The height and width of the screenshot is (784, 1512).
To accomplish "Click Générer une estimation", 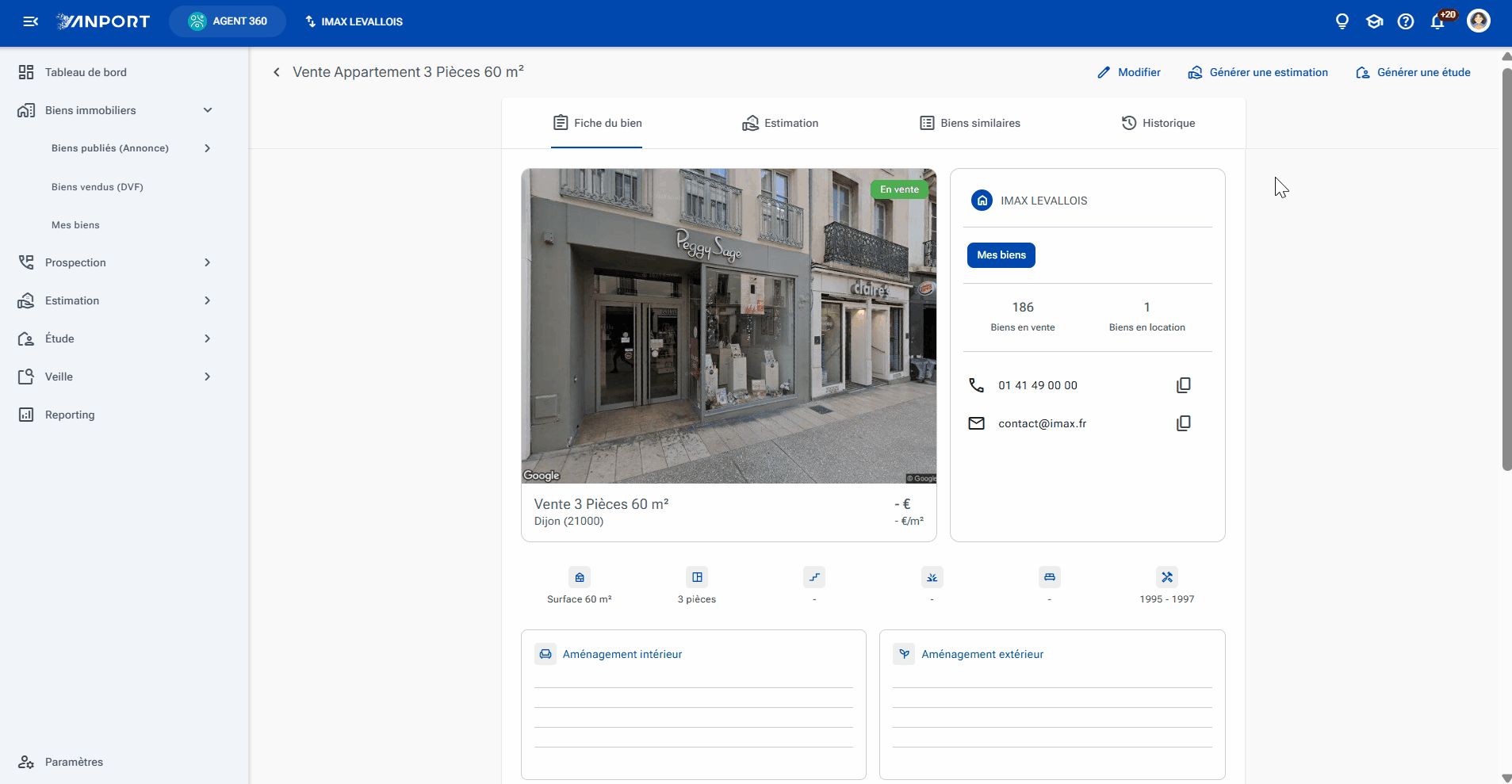I will coord(1258,72).
